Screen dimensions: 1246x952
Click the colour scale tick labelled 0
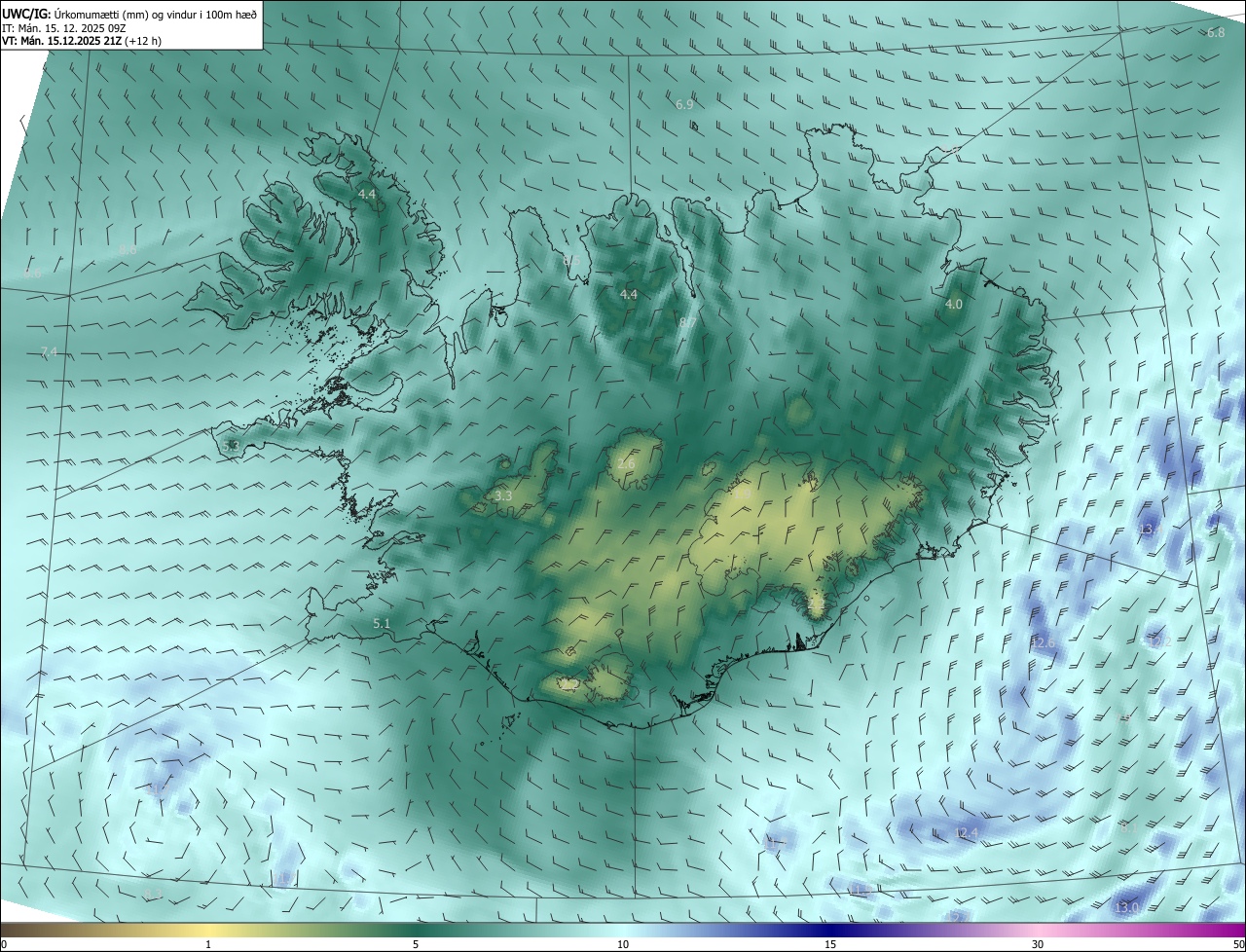(x=4, y=944)
